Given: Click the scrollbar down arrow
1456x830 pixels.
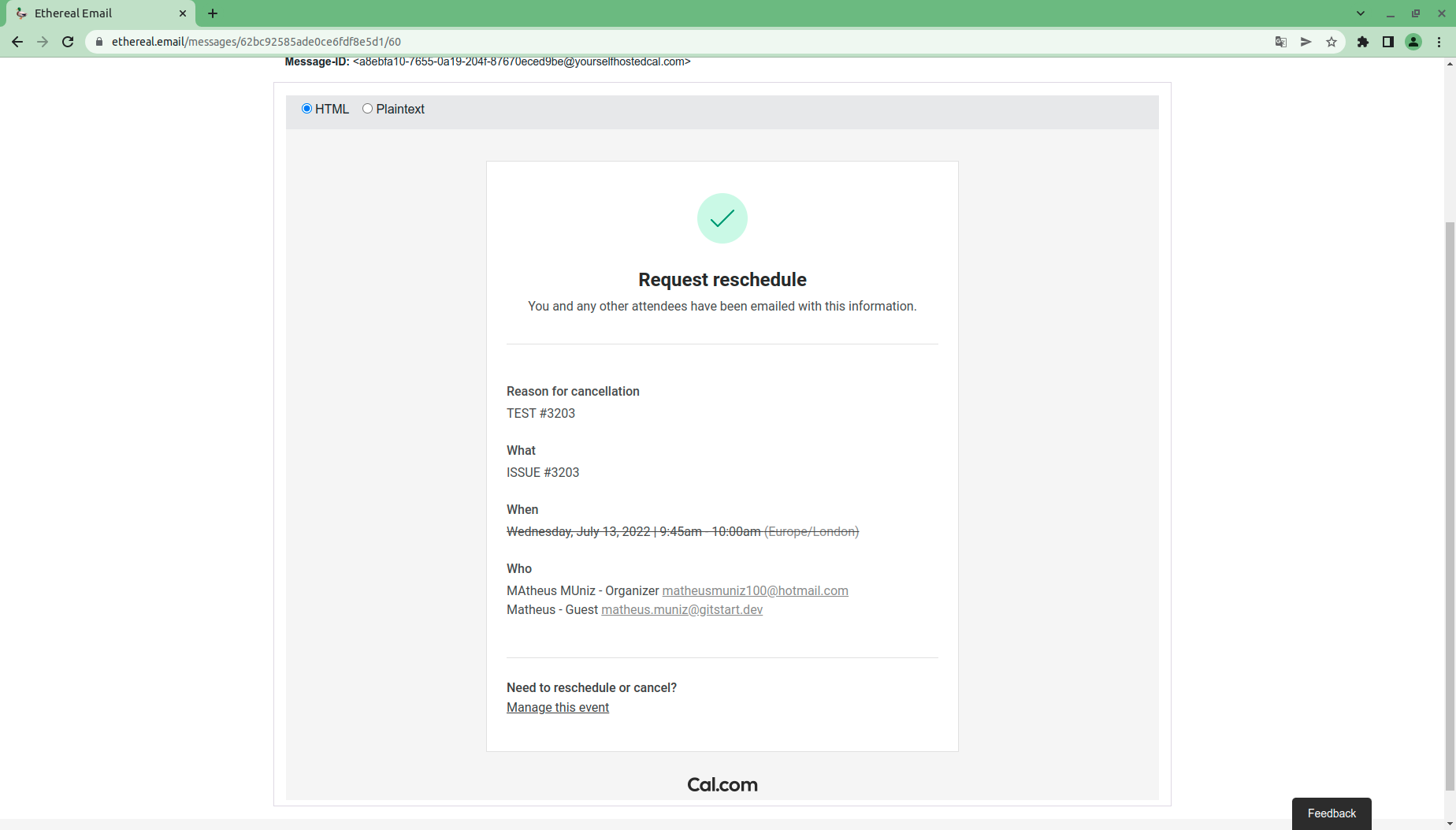Looking at the screenshot, I should pyautogui.click(x=1450, y=824).
